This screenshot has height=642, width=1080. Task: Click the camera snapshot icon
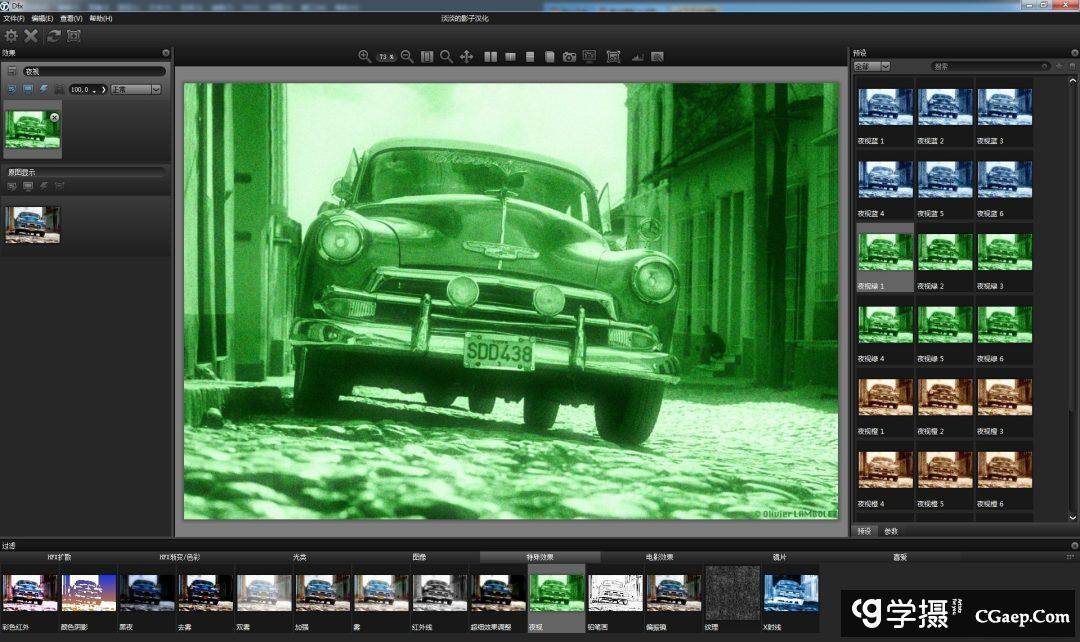click(569, 57)
